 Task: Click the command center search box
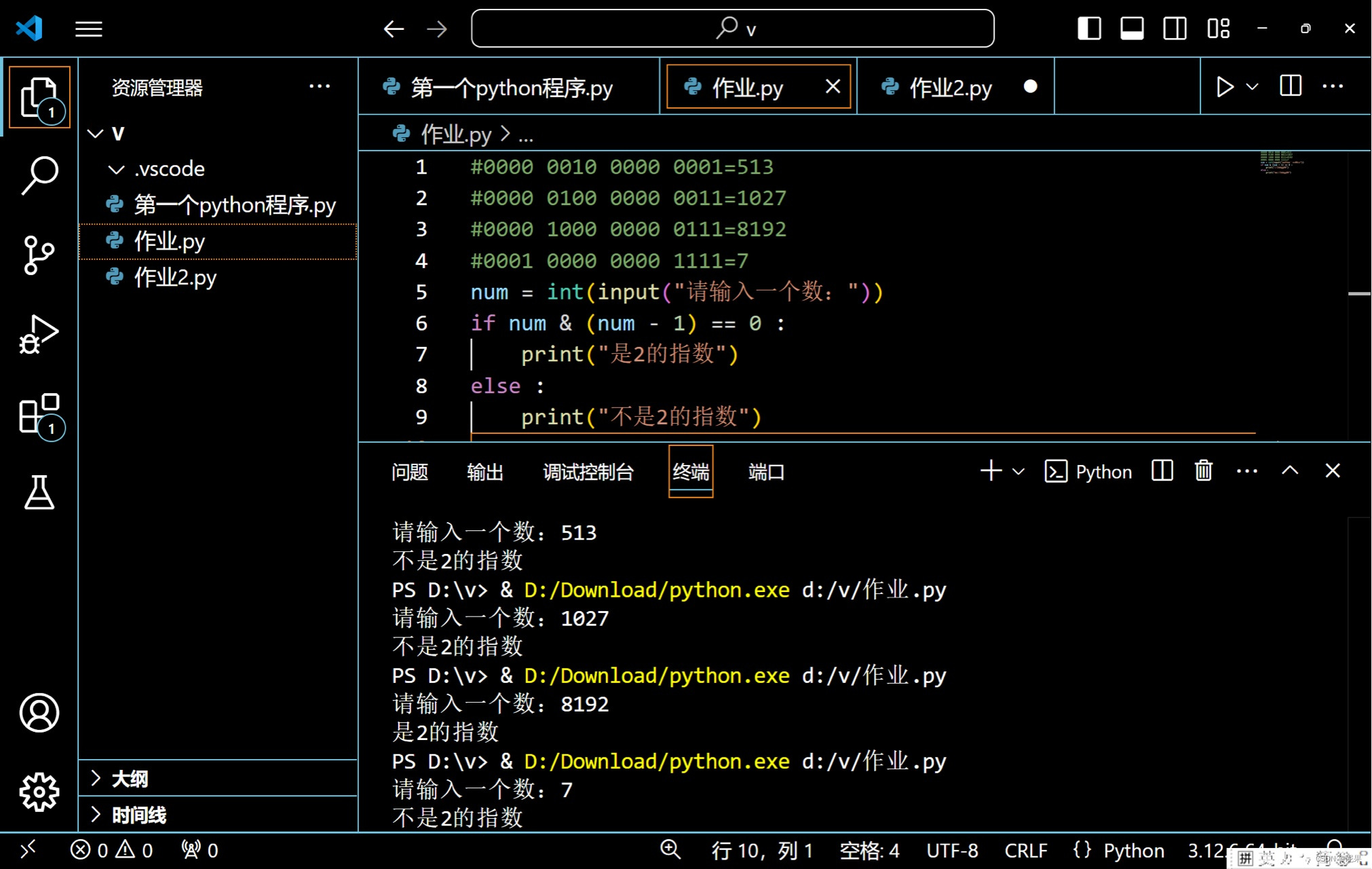click(733, 29)
